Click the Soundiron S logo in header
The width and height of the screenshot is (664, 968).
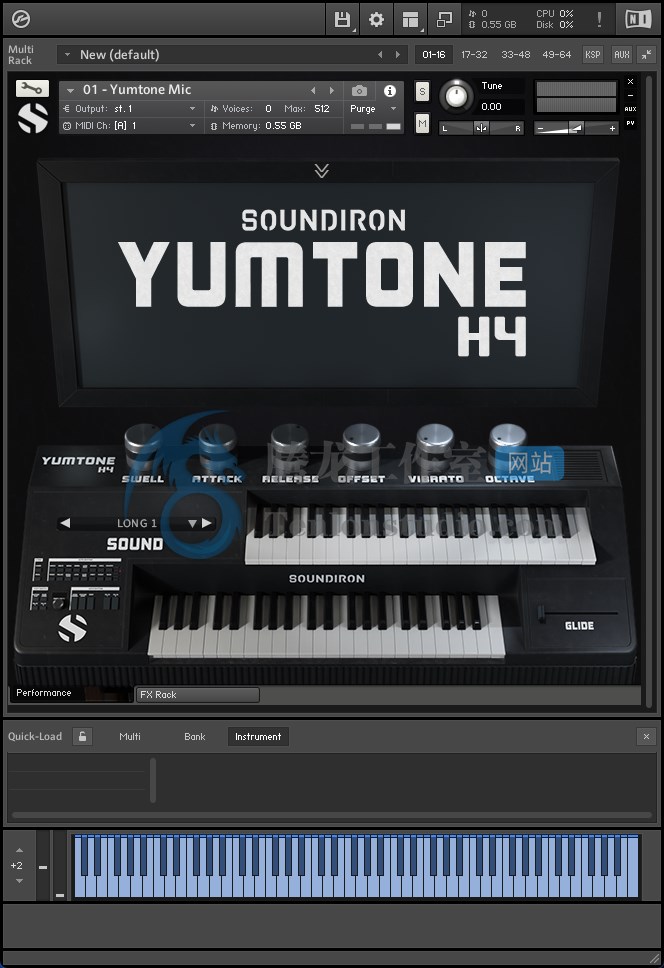coord(33,118)
